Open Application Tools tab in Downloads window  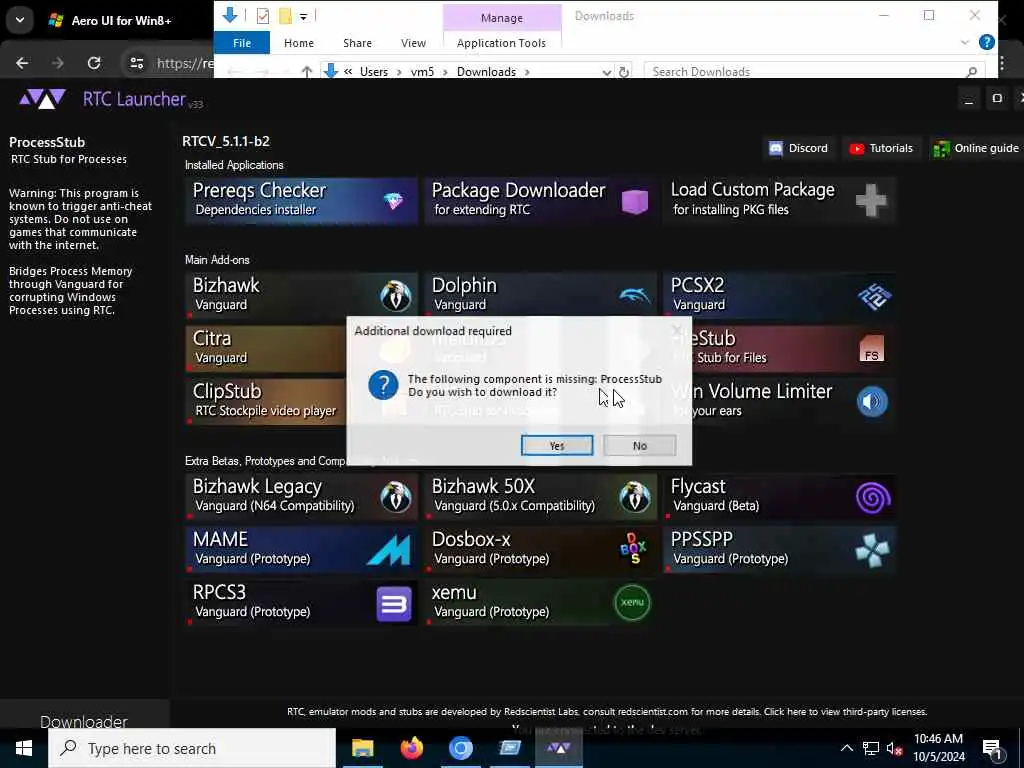click(501, 43)
